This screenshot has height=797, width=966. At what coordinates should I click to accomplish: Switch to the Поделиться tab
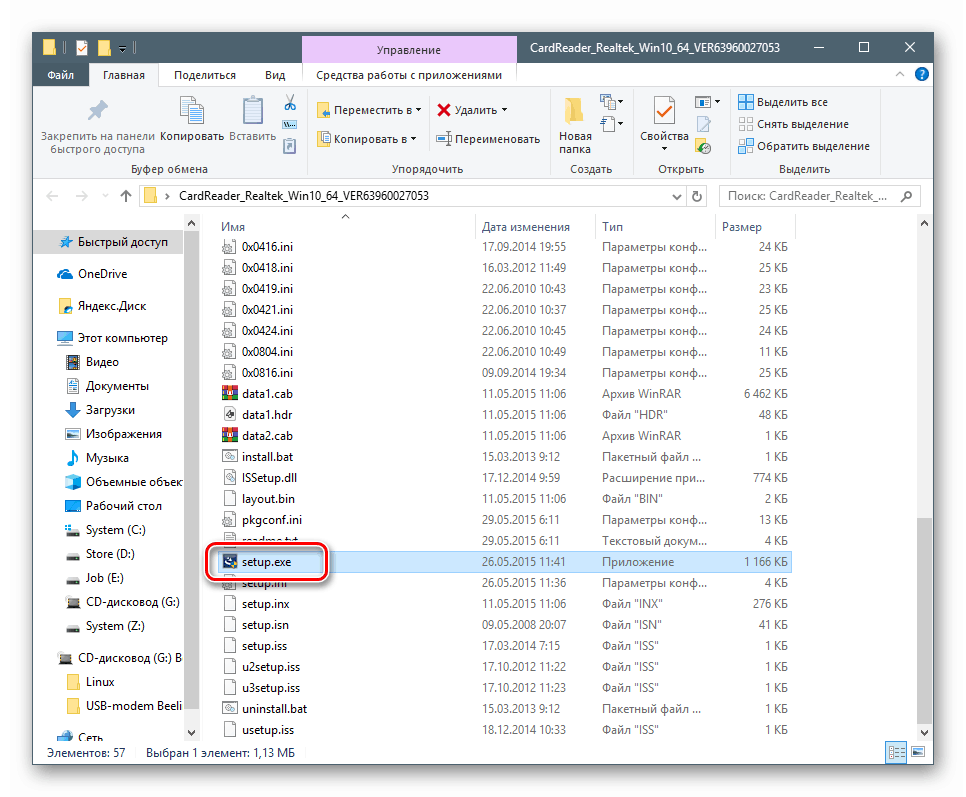[205, 75]
